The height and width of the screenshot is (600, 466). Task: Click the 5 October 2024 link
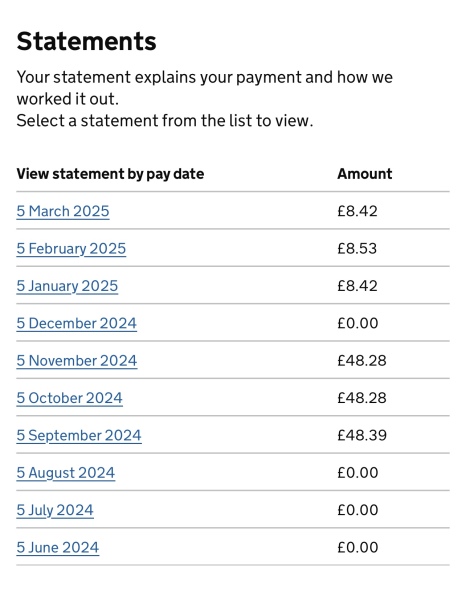[69, 398]
